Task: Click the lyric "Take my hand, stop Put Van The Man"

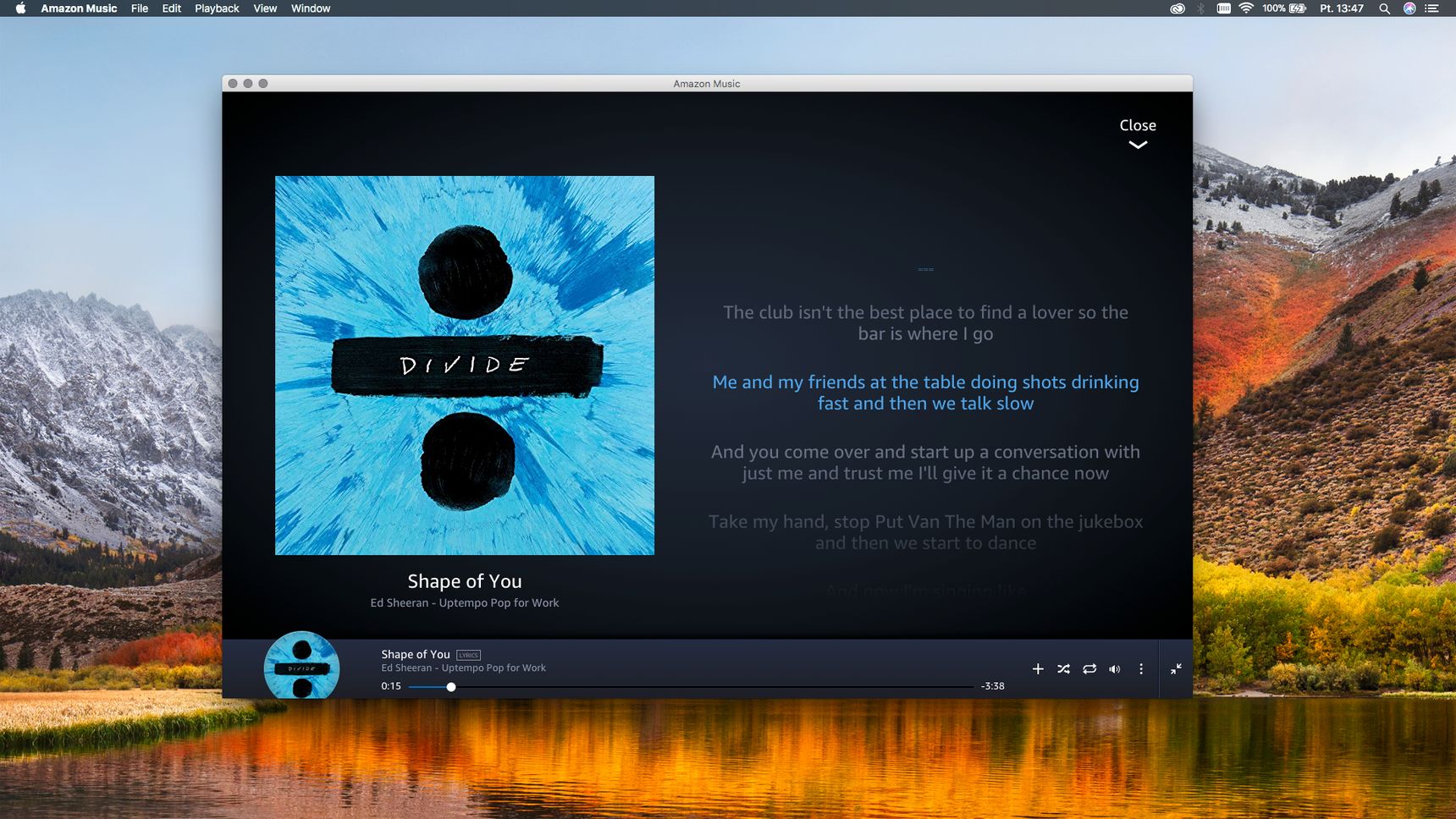Action: coord(925,532)
